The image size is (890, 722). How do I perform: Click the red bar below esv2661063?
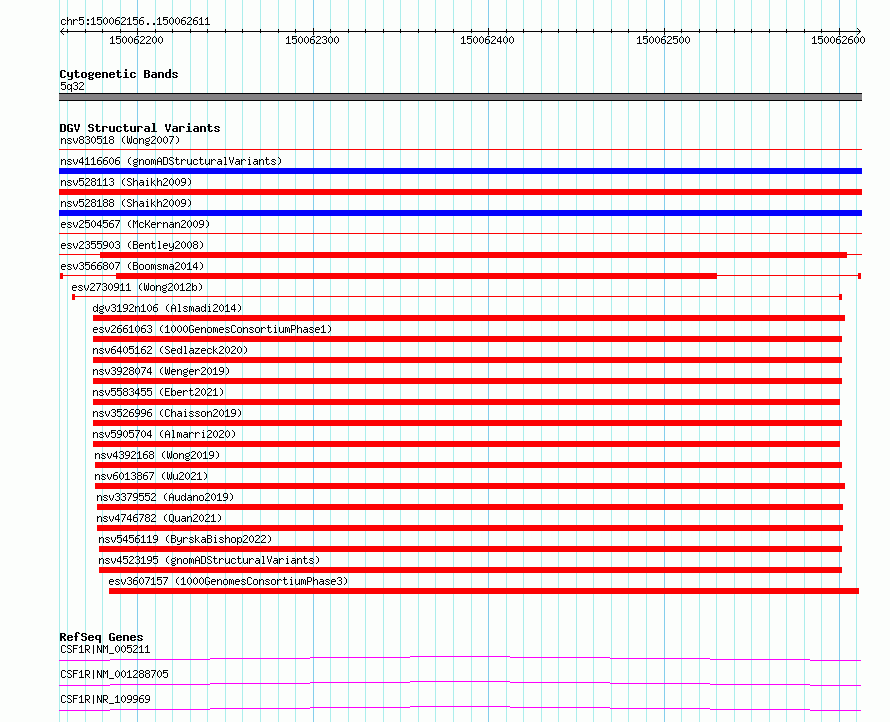pyautogui.click(x=467, y=339)
